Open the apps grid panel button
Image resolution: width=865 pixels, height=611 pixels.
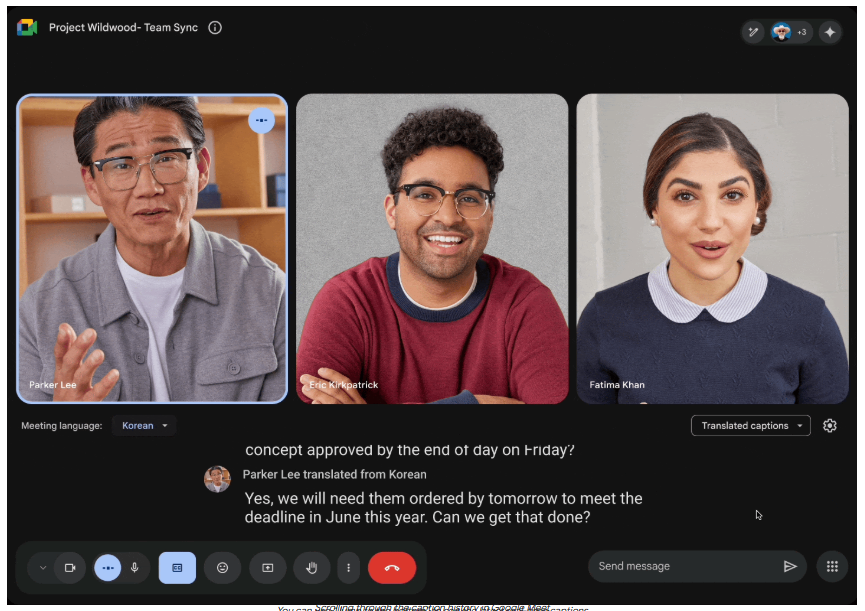point(831,567)
